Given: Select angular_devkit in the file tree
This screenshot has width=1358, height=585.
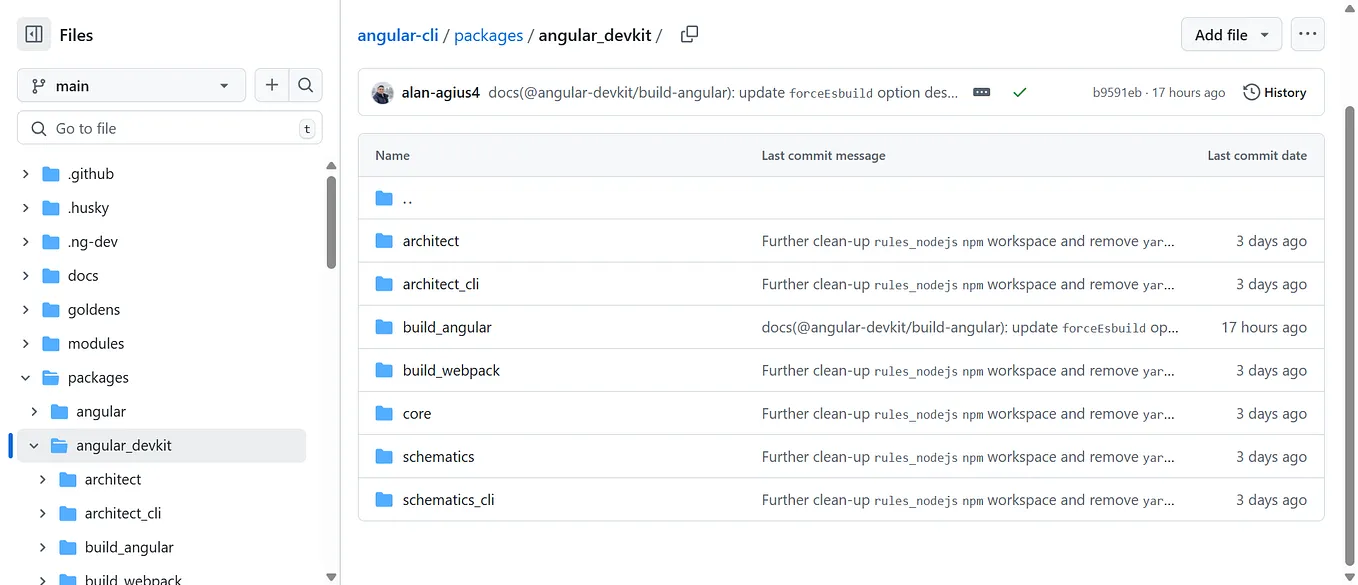Looking at the screenshot, I should [x=124, y=446].
